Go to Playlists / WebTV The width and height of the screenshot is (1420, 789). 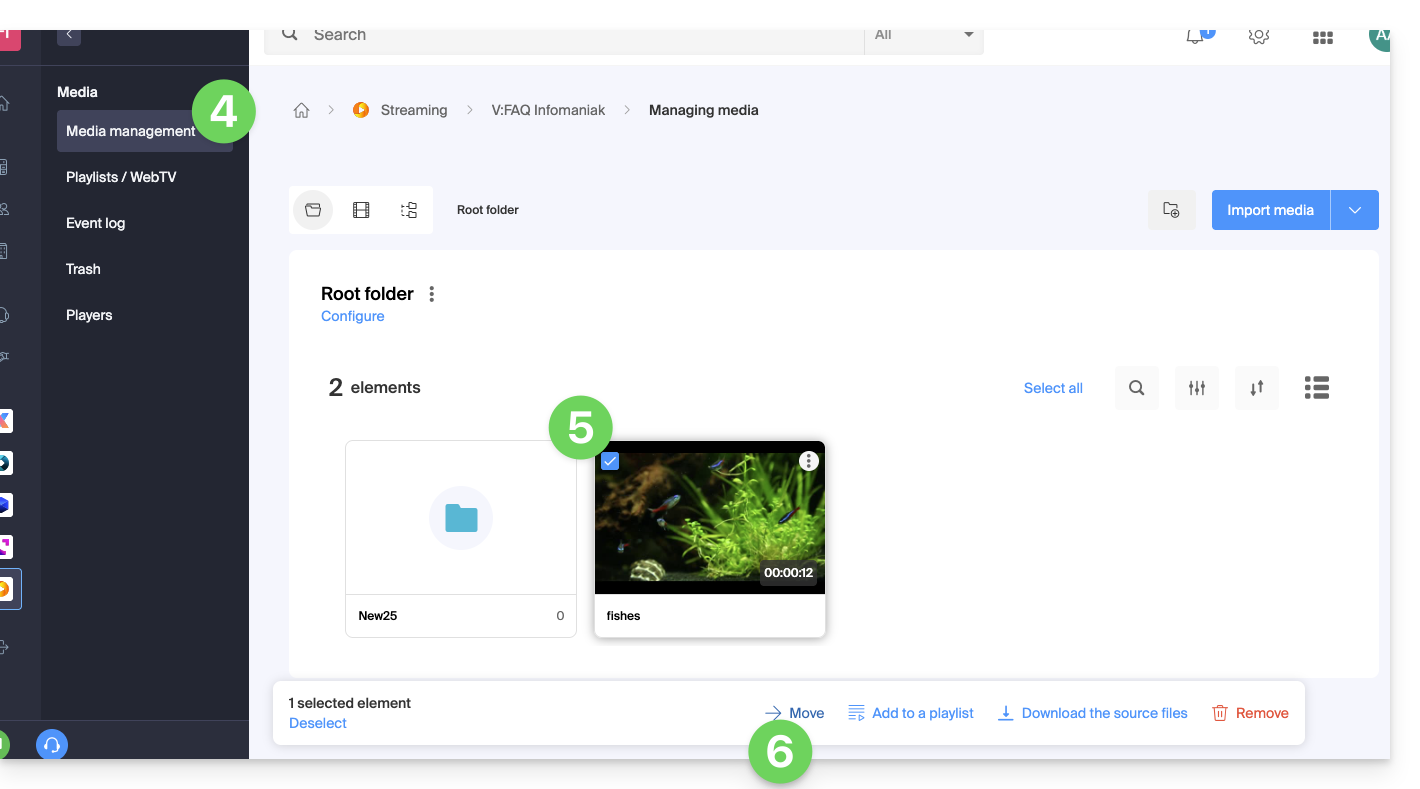tap(121, 177)
